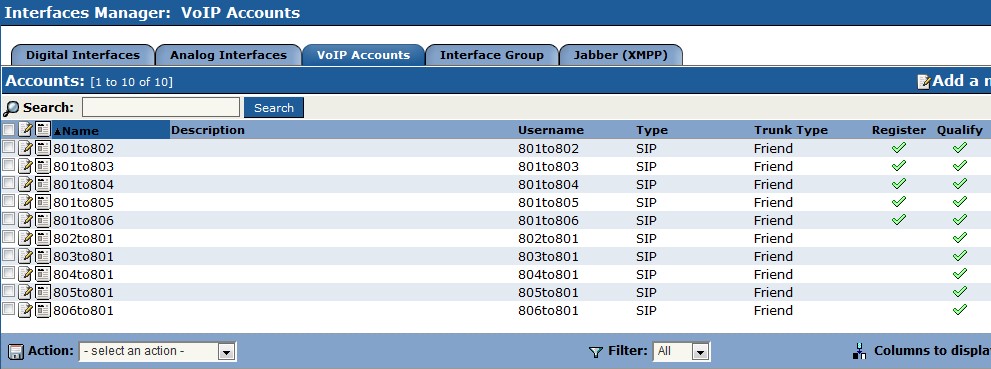Click the account name 801to802
The image size is (991, 369).
pyautogui.click(x=83, y=148)
